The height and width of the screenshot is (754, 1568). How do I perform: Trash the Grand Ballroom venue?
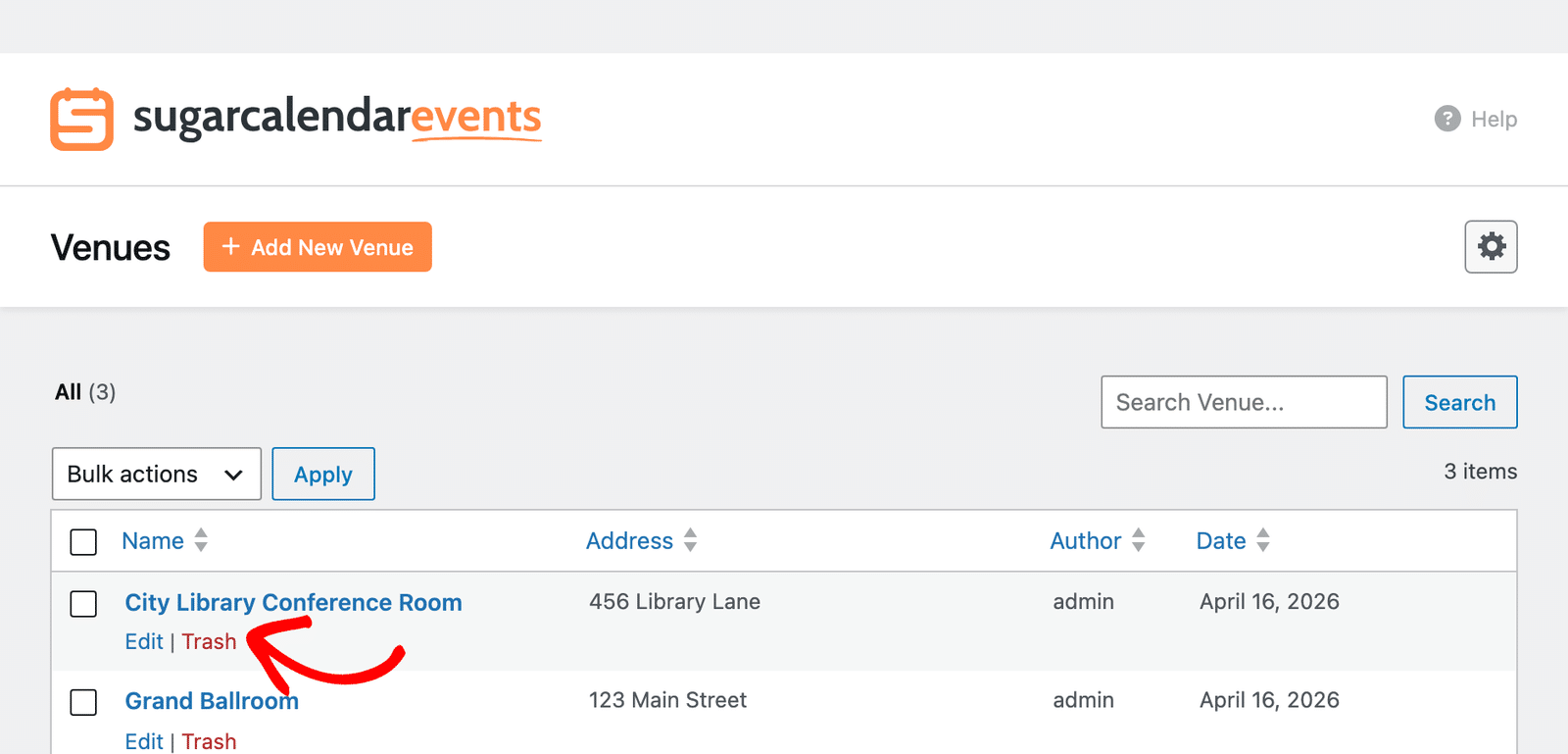click(x=209, y=741)
